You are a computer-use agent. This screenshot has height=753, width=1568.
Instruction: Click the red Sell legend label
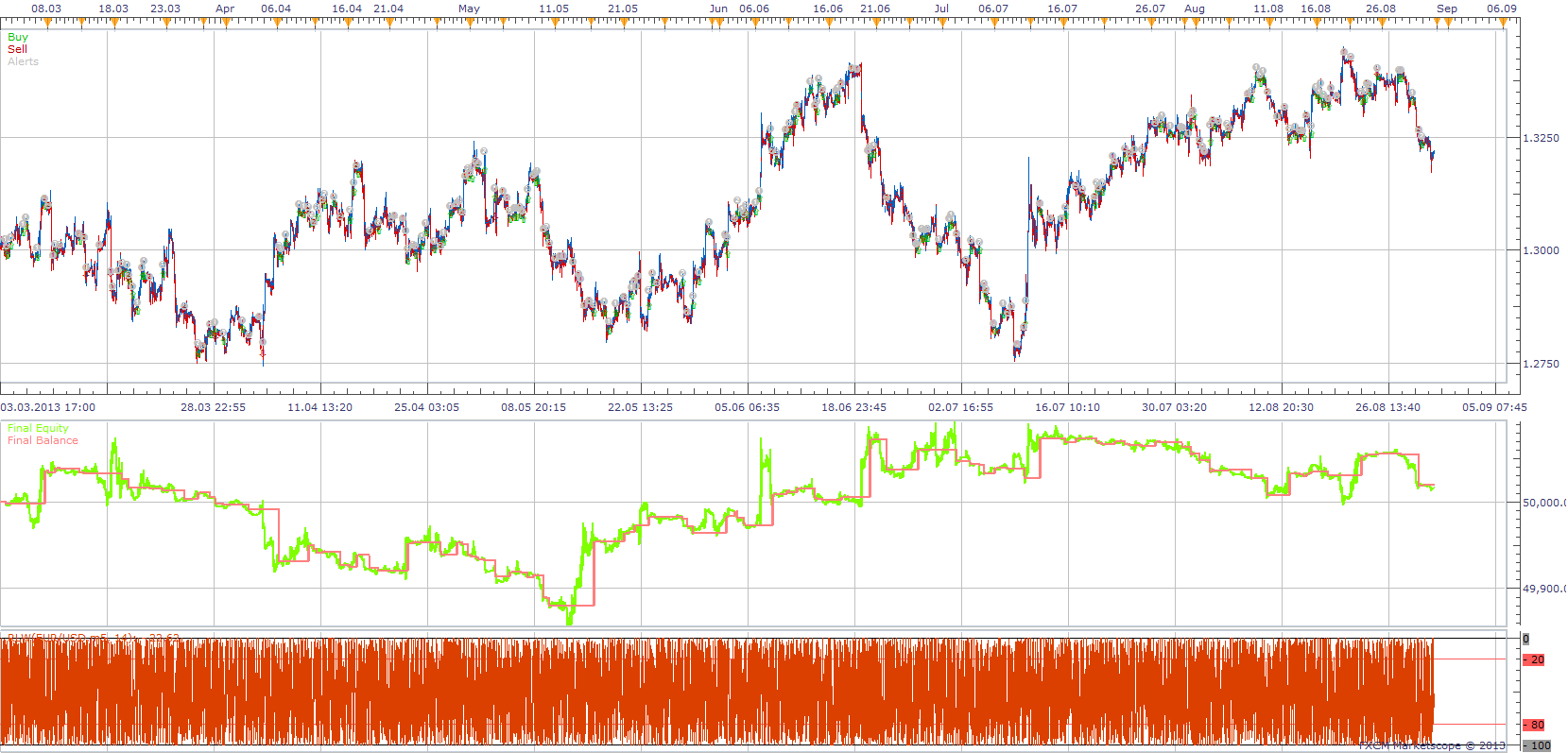pyautogui.click(x=17, y=49)
